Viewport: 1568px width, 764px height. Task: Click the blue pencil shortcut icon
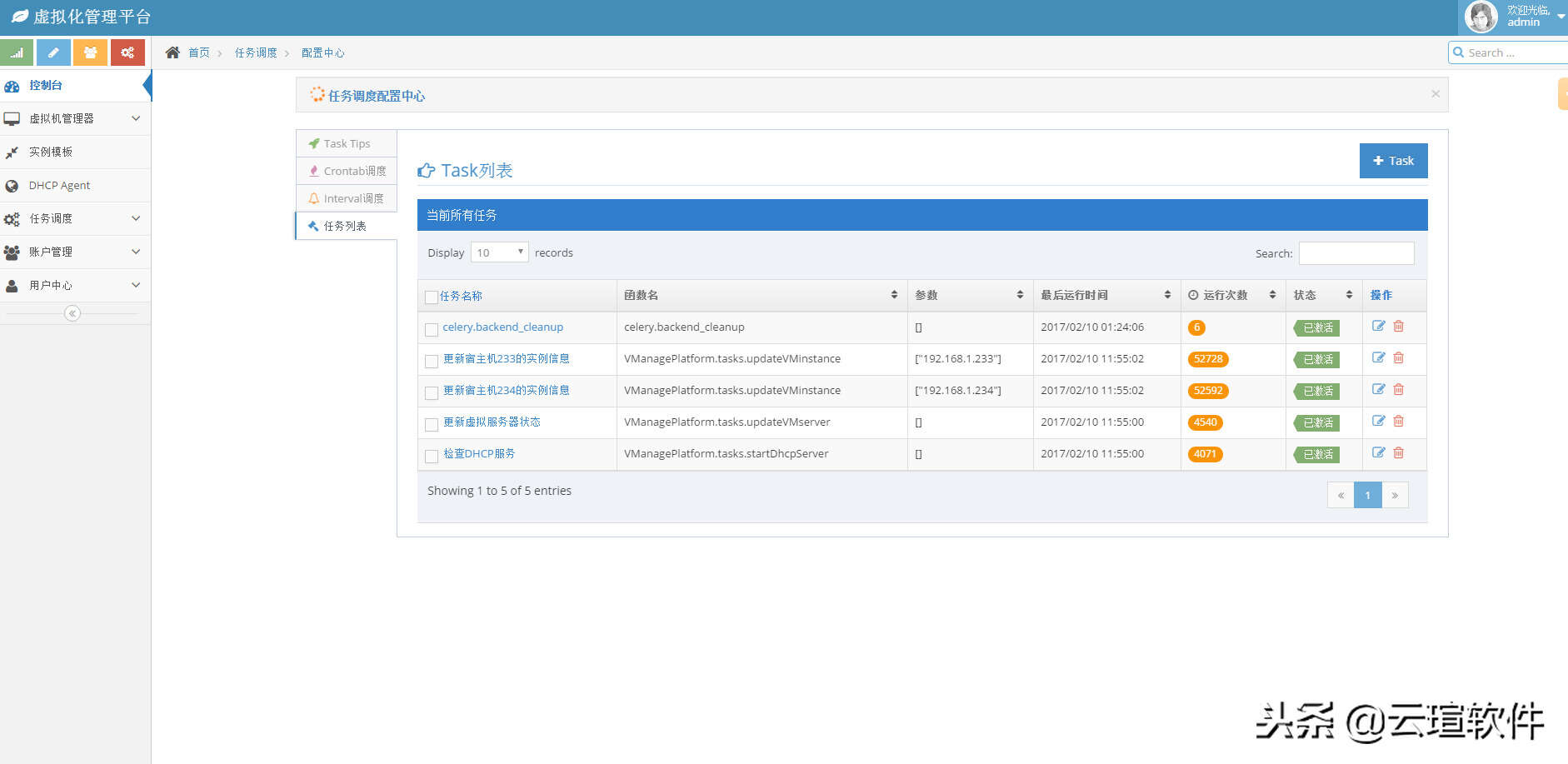pos(53,52)
